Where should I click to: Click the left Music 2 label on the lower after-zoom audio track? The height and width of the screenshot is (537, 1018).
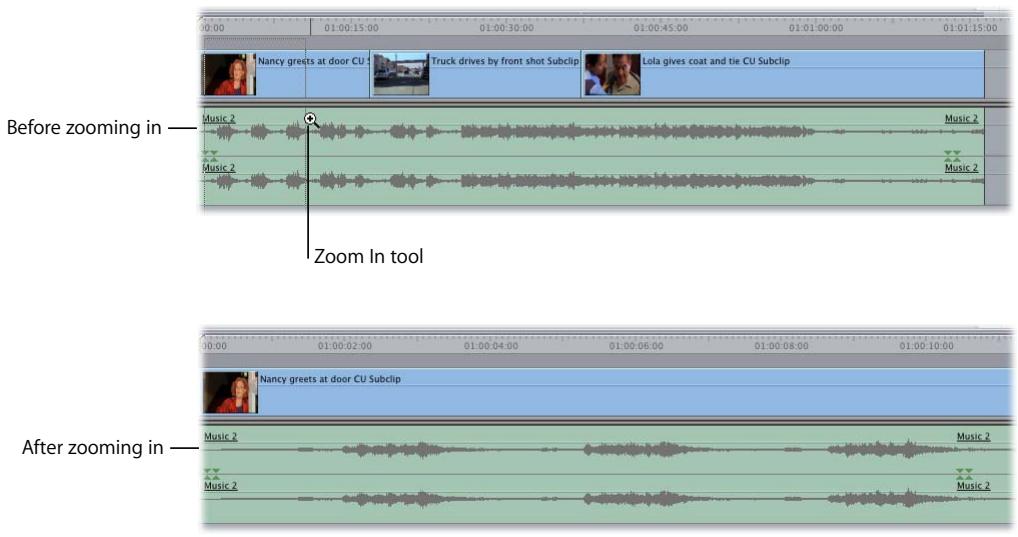click(221, 486)
